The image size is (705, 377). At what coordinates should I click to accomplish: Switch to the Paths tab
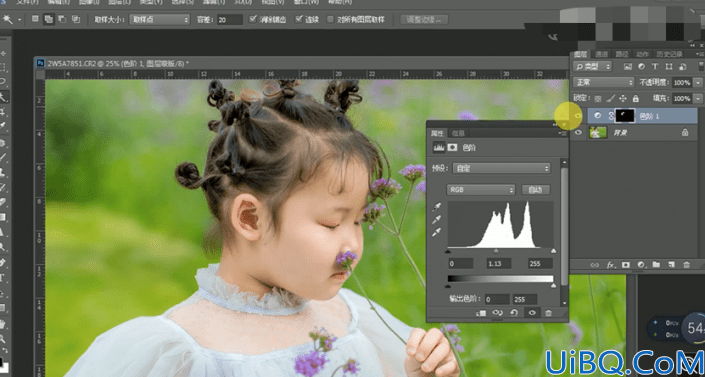(x=622, y=54)
